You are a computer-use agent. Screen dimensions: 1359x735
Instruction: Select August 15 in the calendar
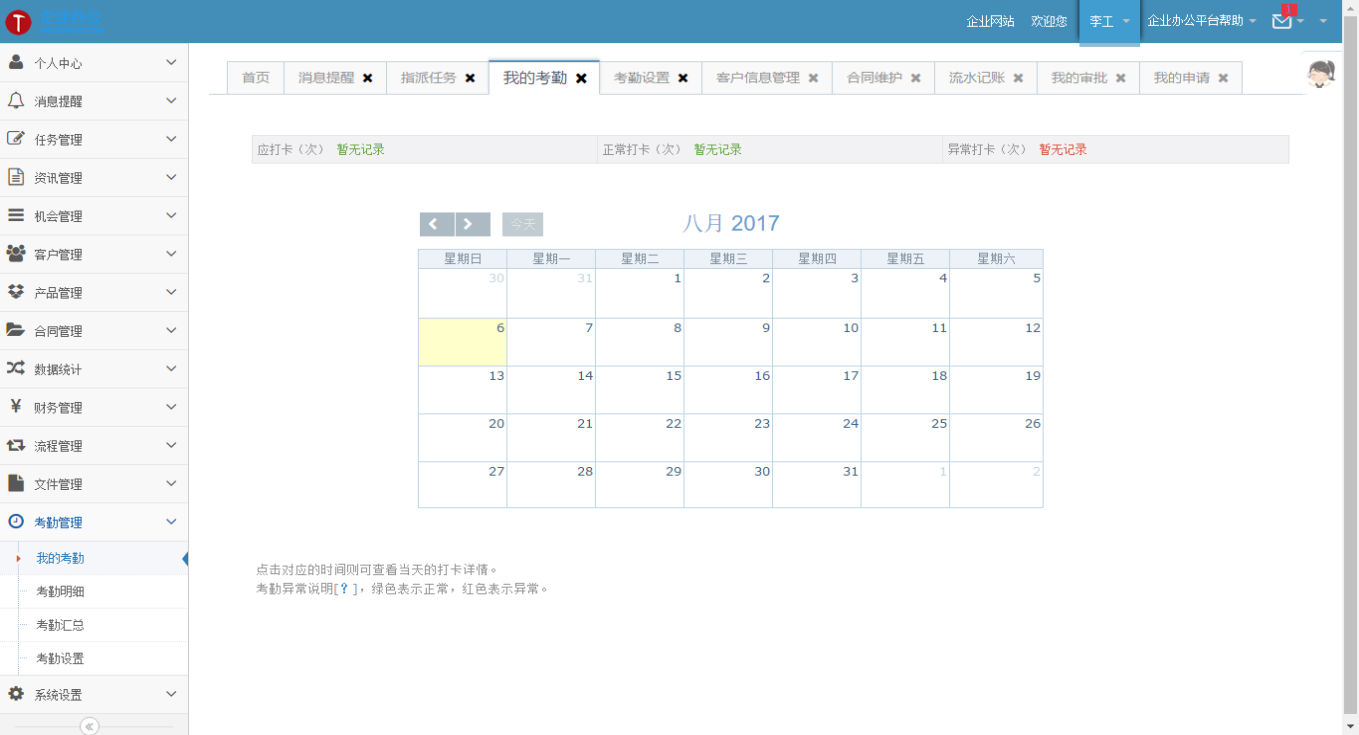tap(640, 390)
